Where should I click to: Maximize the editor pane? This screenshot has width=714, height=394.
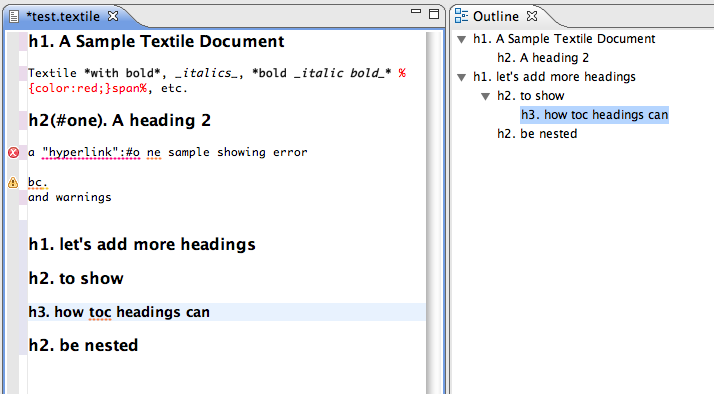point(434,14)
